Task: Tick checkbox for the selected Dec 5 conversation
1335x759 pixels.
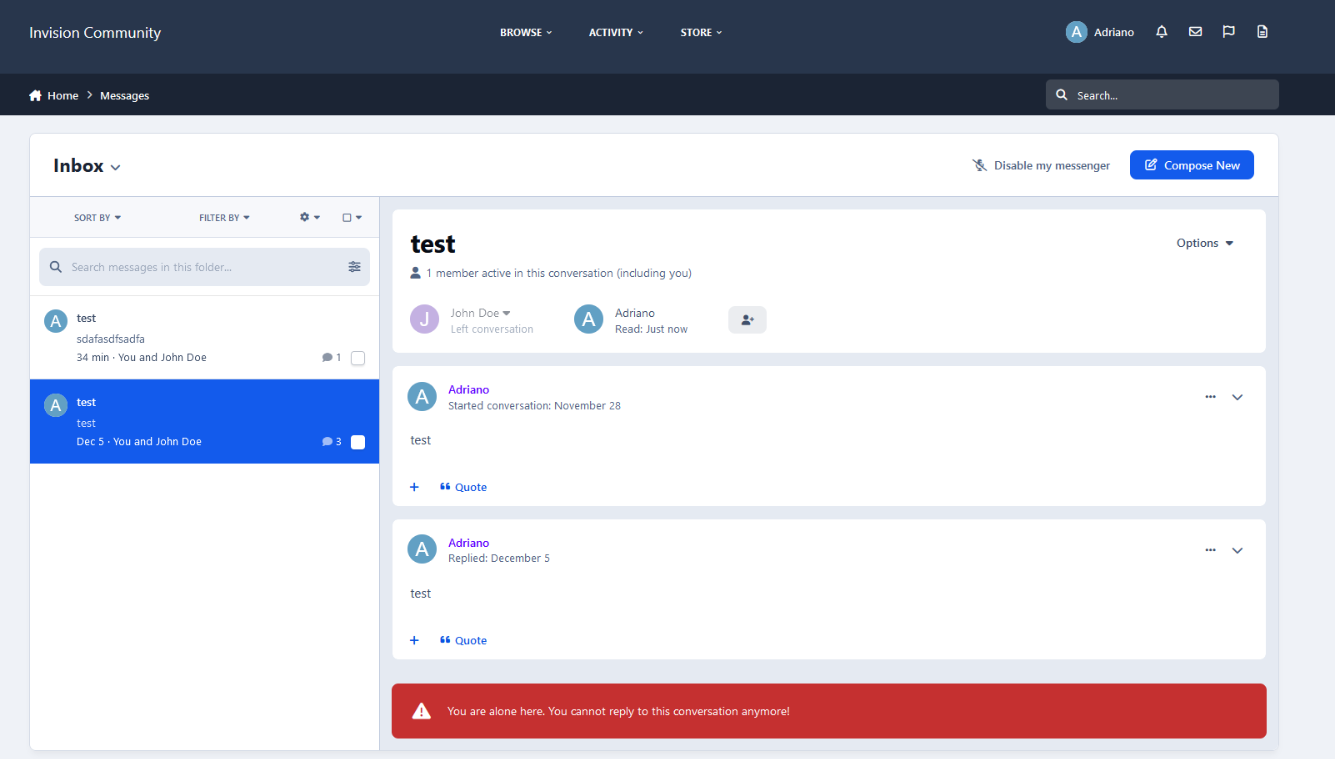Action: (358, 442)
